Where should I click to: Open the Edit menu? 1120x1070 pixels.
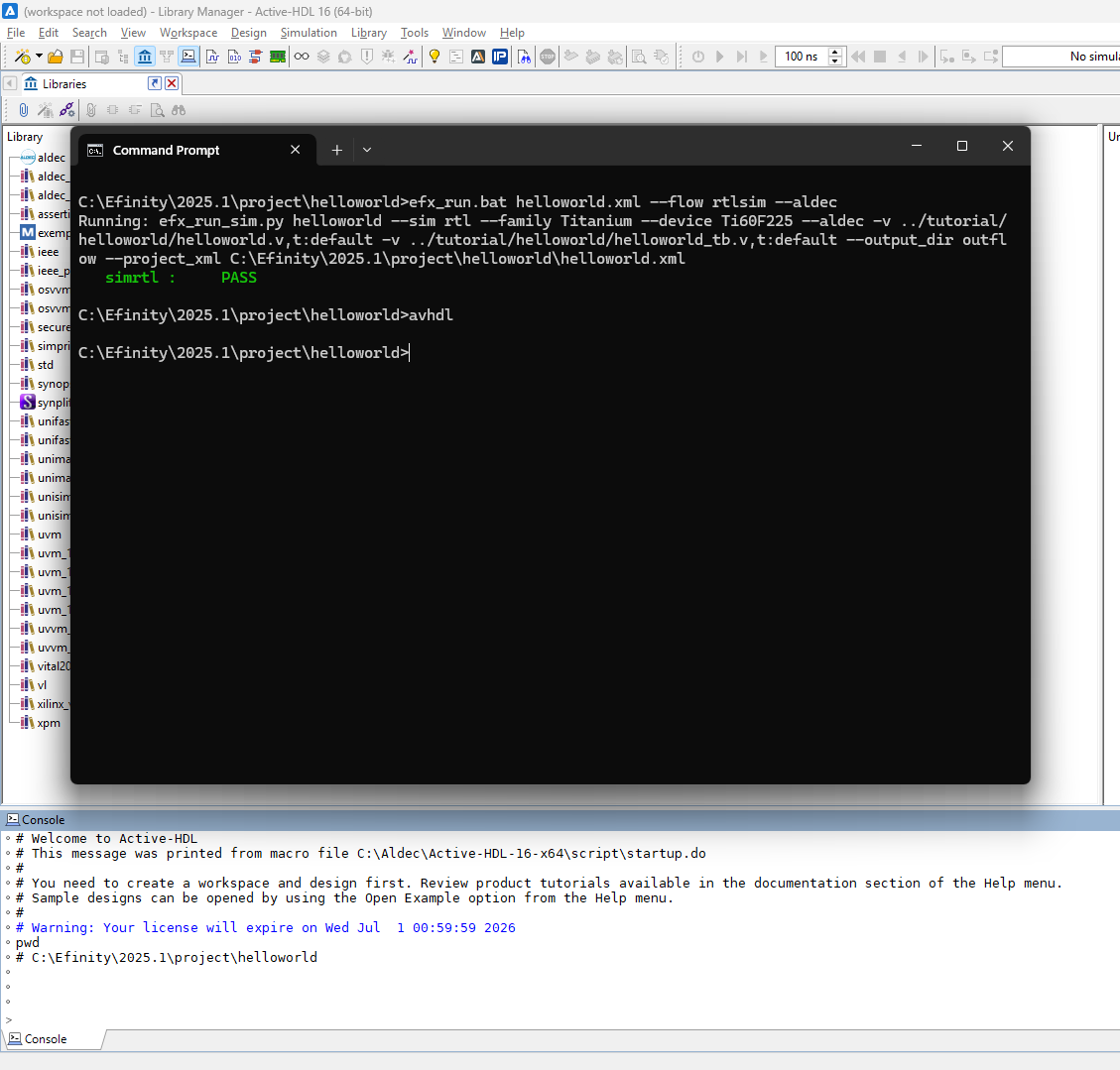(x=49, y=33)
